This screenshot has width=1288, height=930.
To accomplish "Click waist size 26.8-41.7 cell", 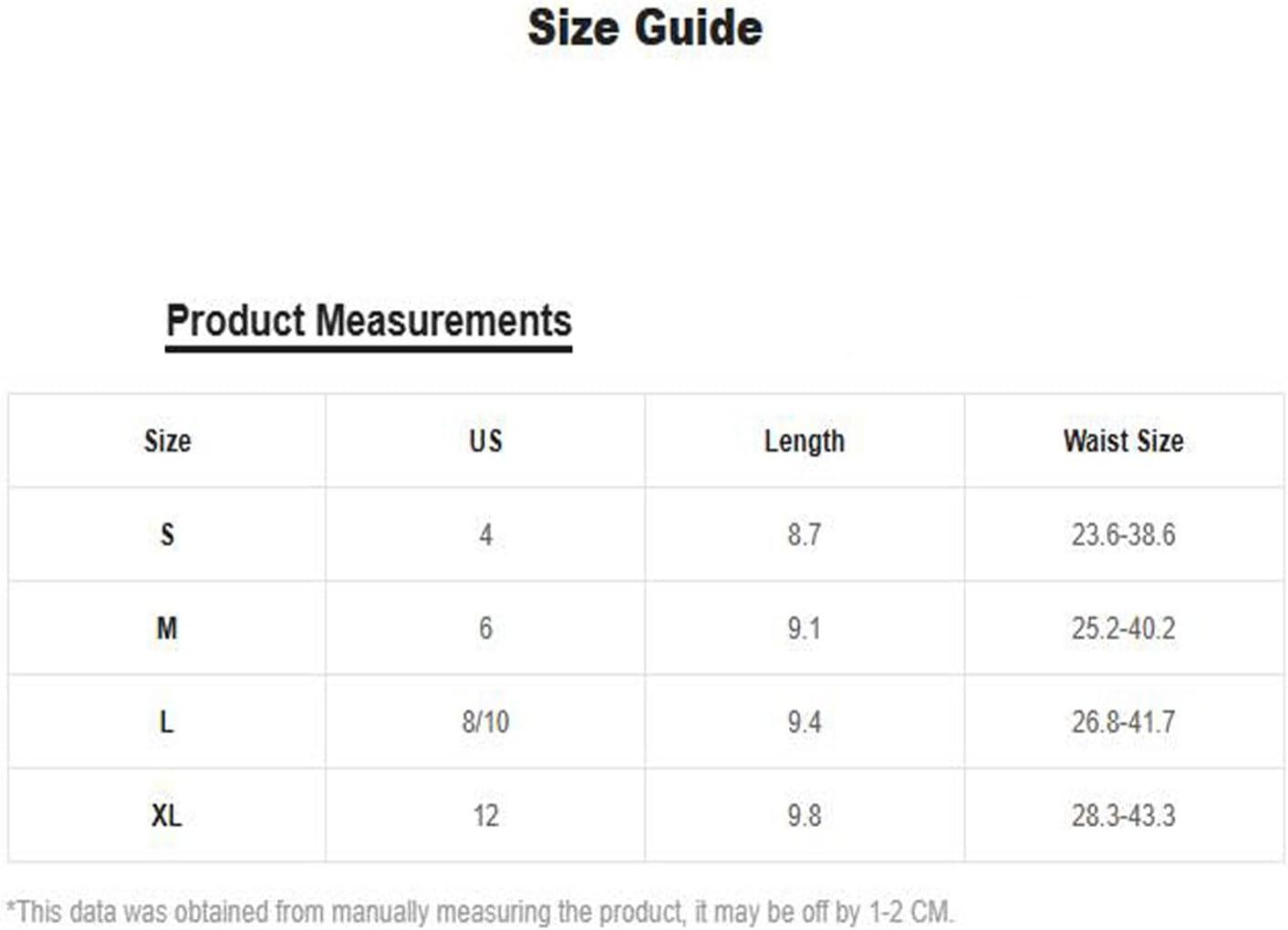I will point(1123,722).
